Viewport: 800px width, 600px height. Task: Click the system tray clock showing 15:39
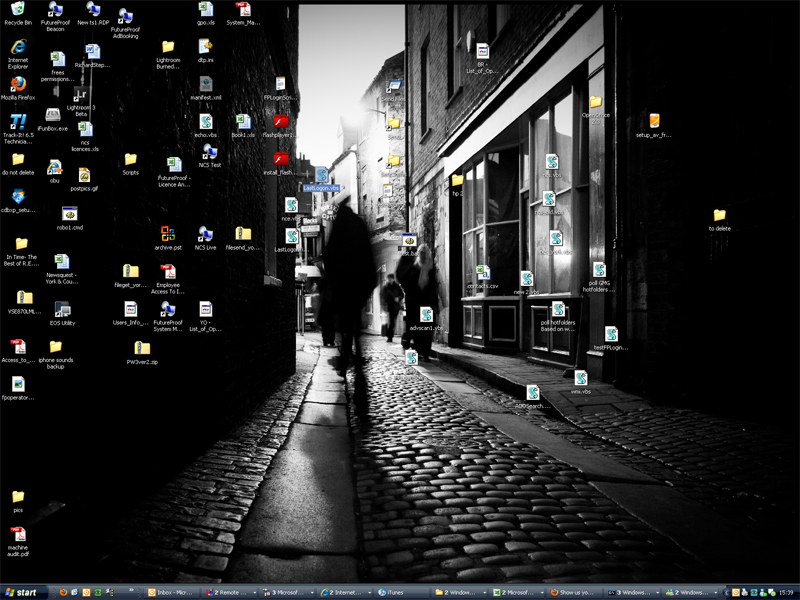784,592
